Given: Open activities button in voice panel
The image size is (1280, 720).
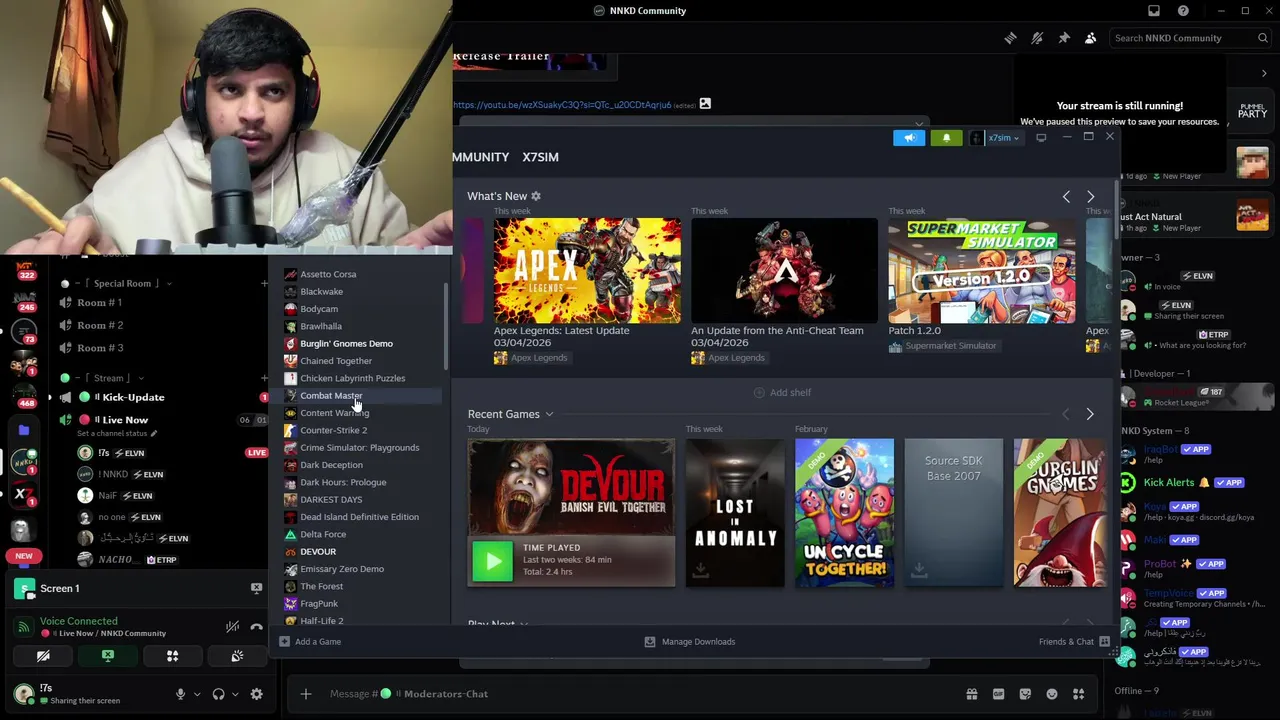Looking at the screenshot, I should 172,656.
